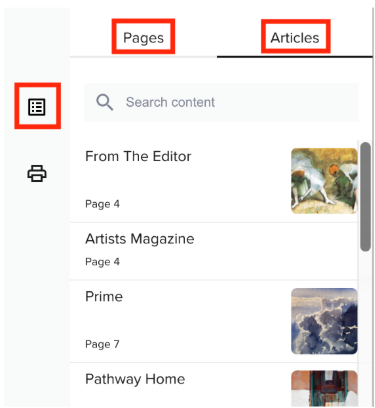
Task: Open the table of contents list icon
Action: pos(37,107)
